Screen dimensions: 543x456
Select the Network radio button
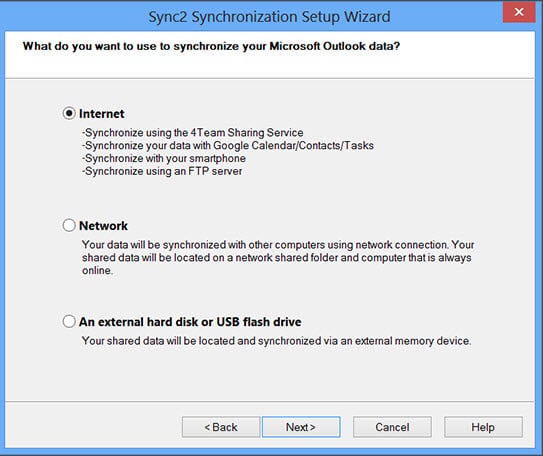click(69, 225)
